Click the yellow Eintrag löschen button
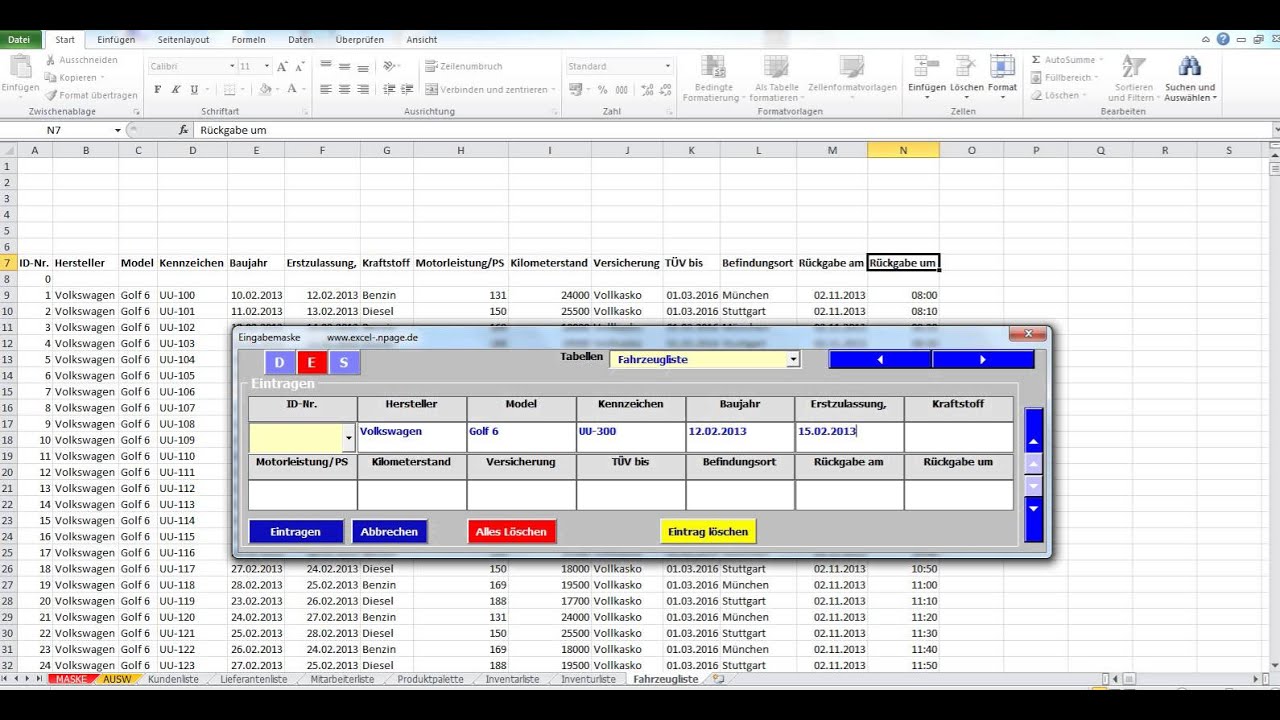1280x720 pixels. tap(708, 531)
